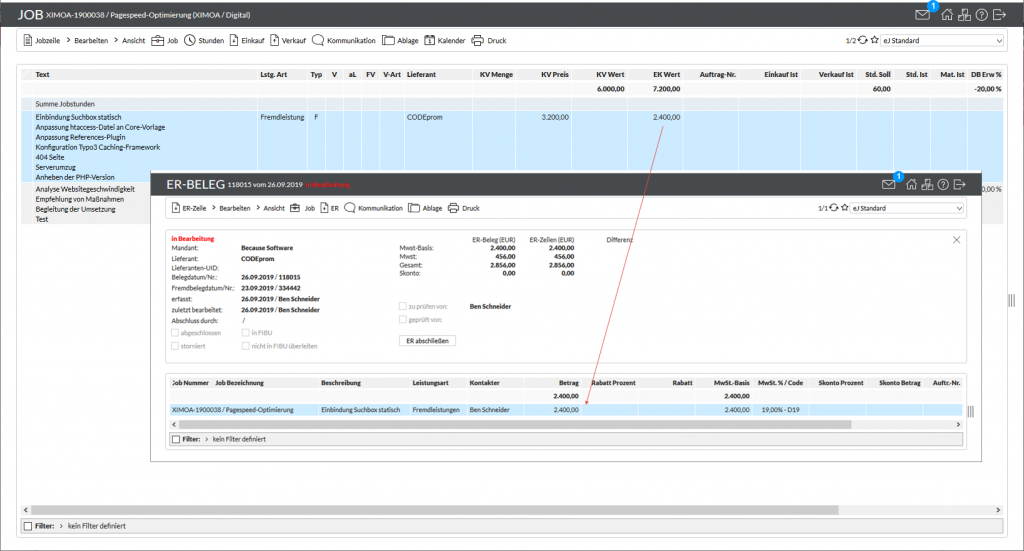Open Druck printer in JOB toolbar
1024x551 pixels.
pos(489,40)
